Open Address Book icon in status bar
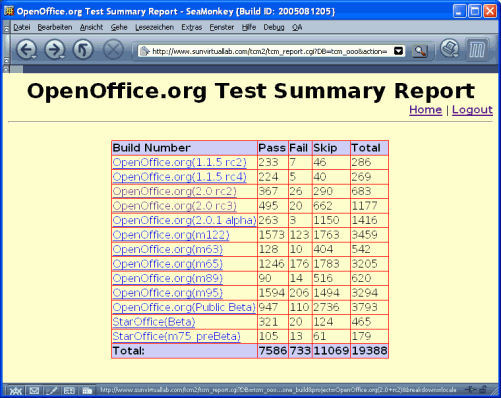This screenshot has width=501, height=398. 69,390
